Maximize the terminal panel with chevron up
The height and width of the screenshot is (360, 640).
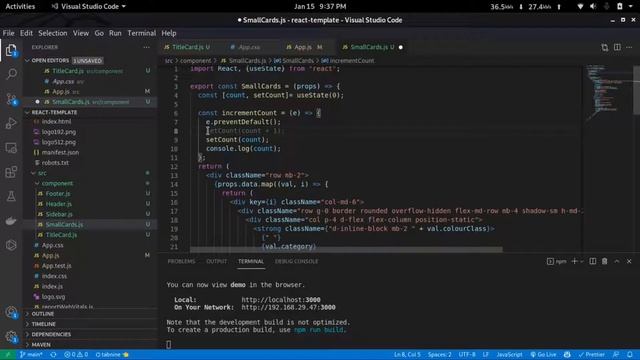(x=617, y=261)
